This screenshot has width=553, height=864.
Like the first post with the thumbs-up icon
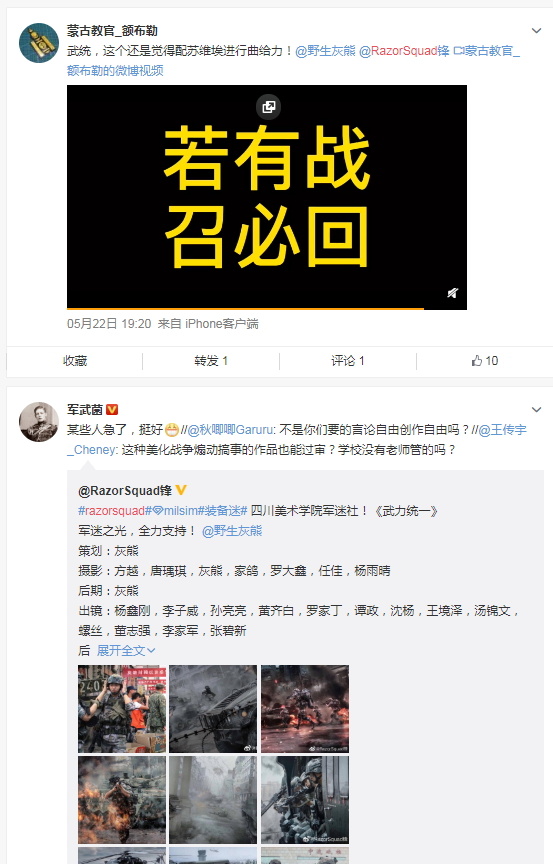(485, 361)
